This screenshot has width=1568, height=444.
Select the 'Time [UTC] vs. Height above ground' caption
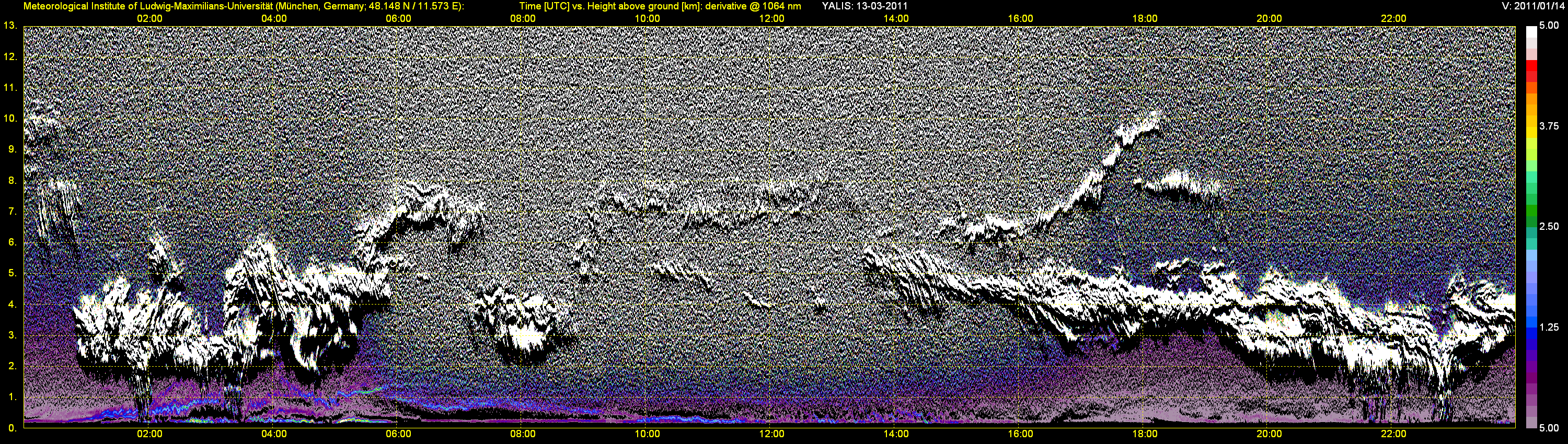point(660,6)
